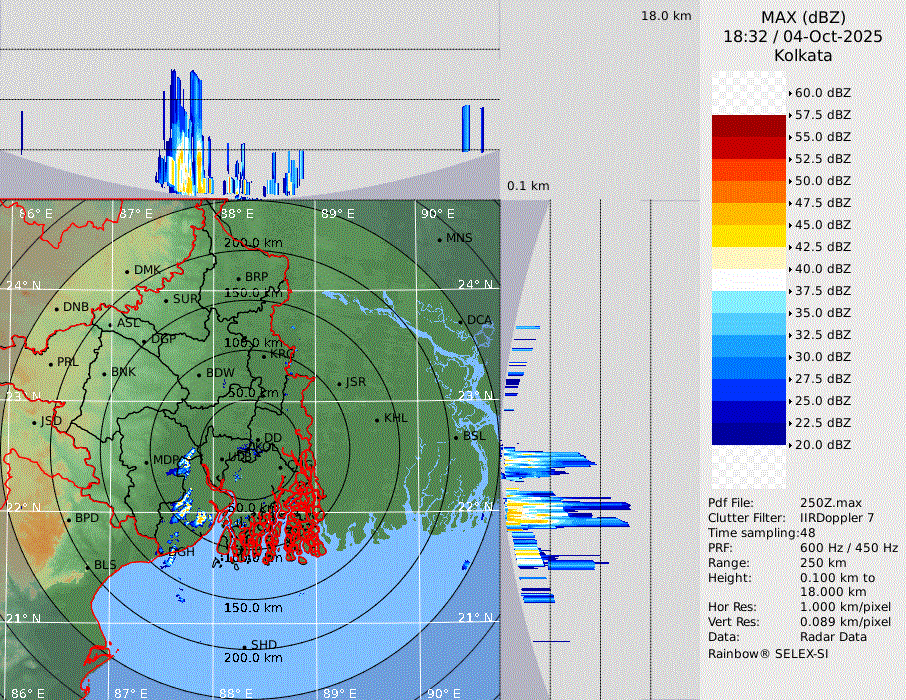Click the BLS station marker
Screen dimensions: 906x700
pos(87,566)
